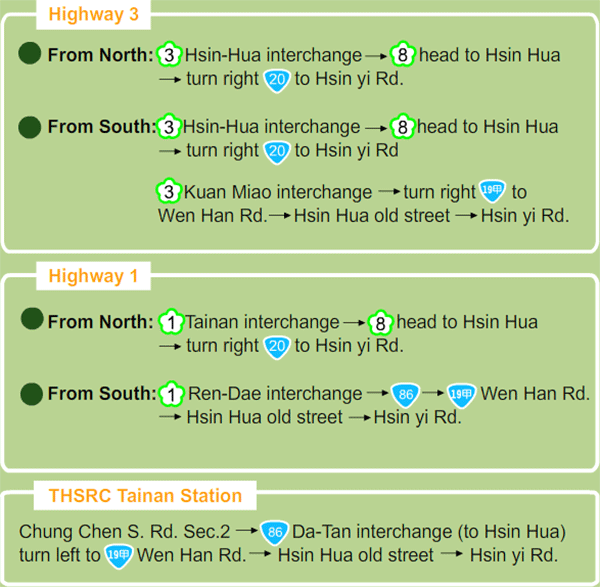Click route 1 flower icon before Tainan interchange
Image resolution: width=600 pixels, height=587 pixels.
171,322
